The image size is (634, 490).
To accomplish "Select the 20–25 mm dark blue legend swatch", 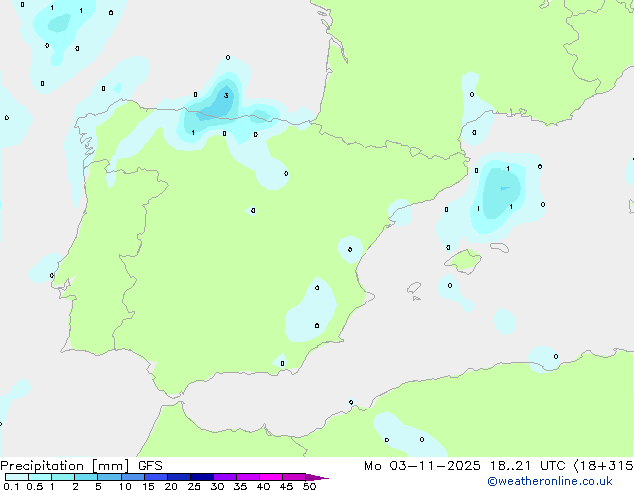I will tap(179, 477).
